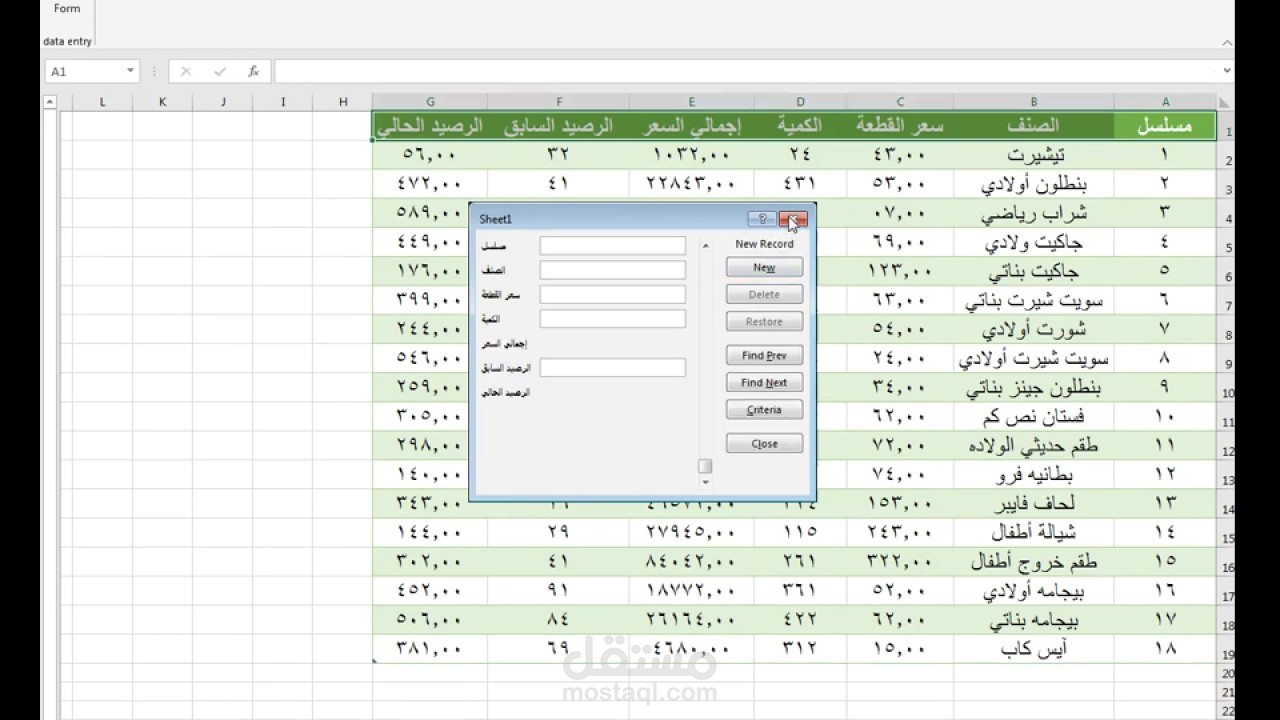Click the Close button in the data form

(764, 443)
